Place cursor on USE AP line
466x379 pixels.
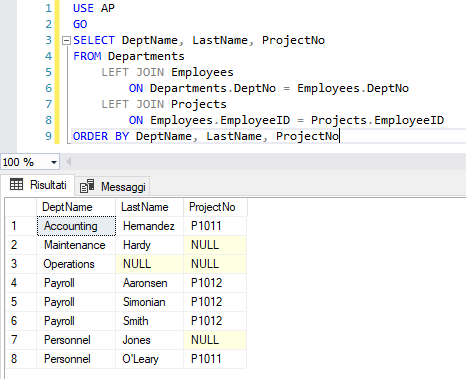click(x=94, y=8)
